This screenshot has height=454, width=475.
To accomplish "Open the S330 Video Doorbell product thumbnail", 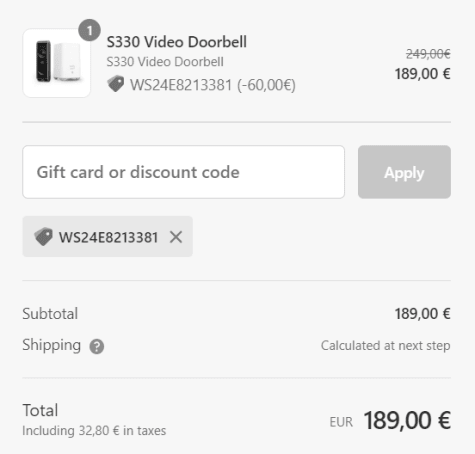I will pos(56,63).
